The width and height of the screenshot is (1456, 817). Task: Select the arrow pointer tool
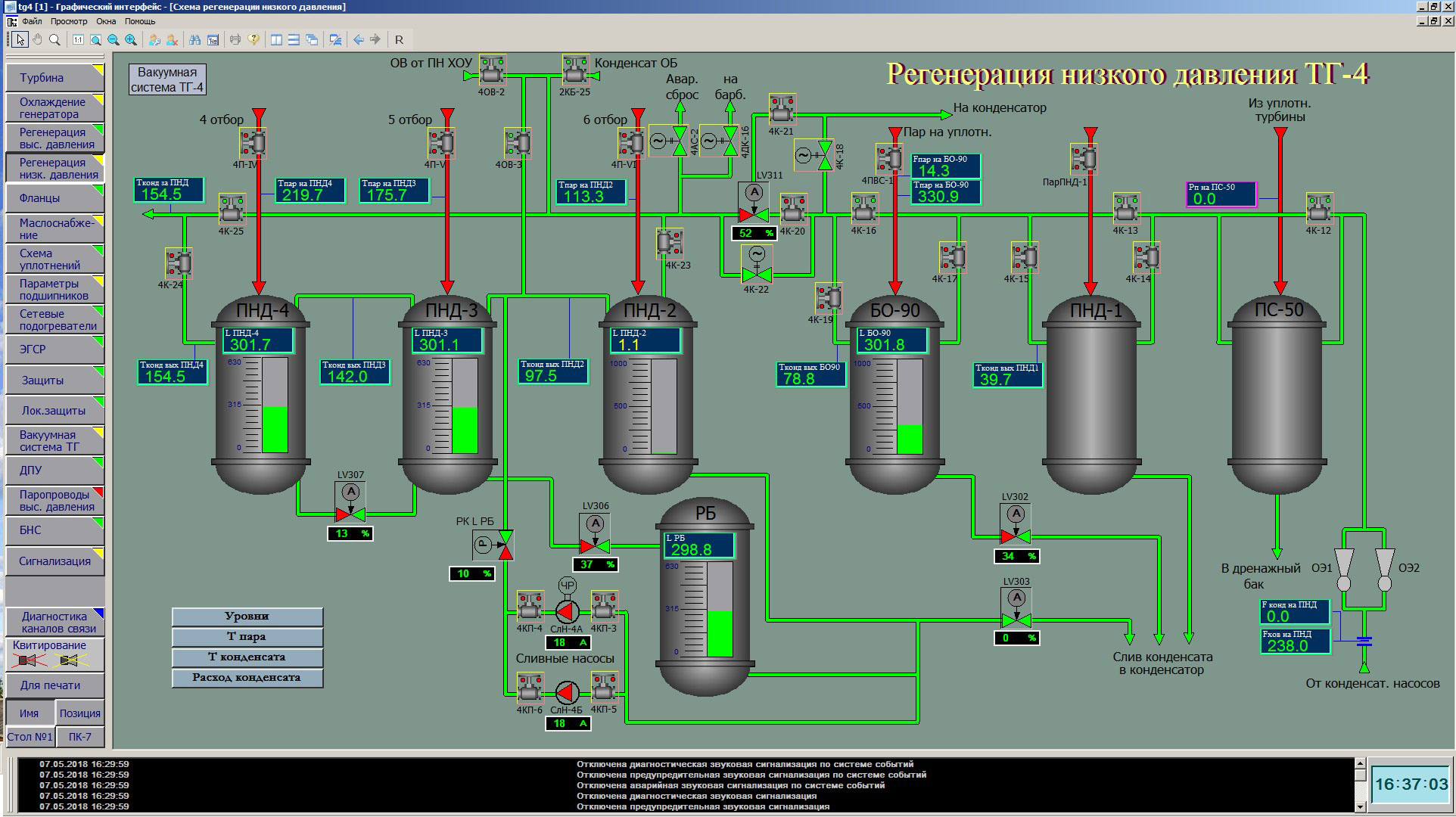(x=20, y=40)
